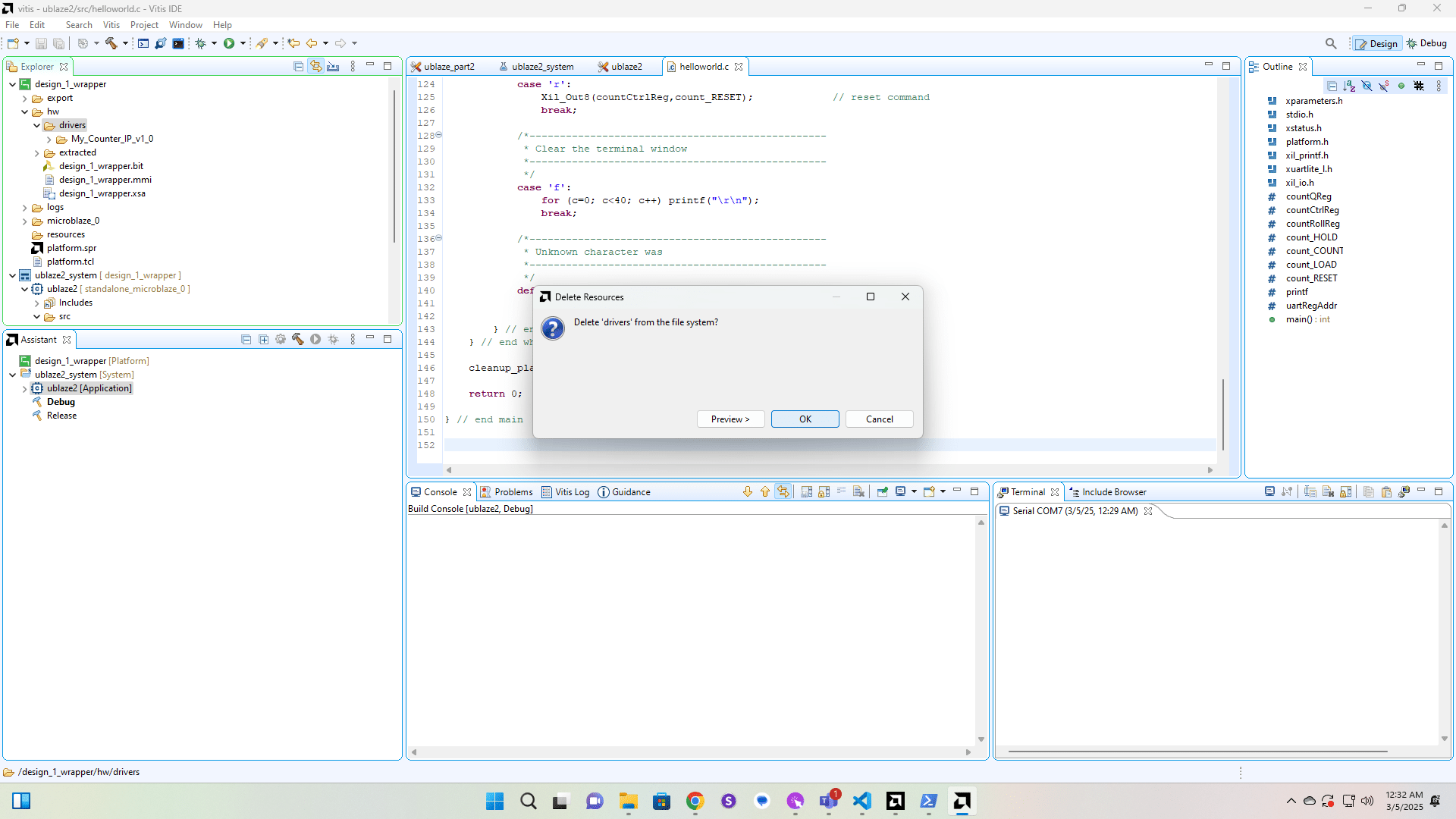Click the Collapse All icon in Explorer
This screenshot has width=1456, height=819.
(298, 67)
